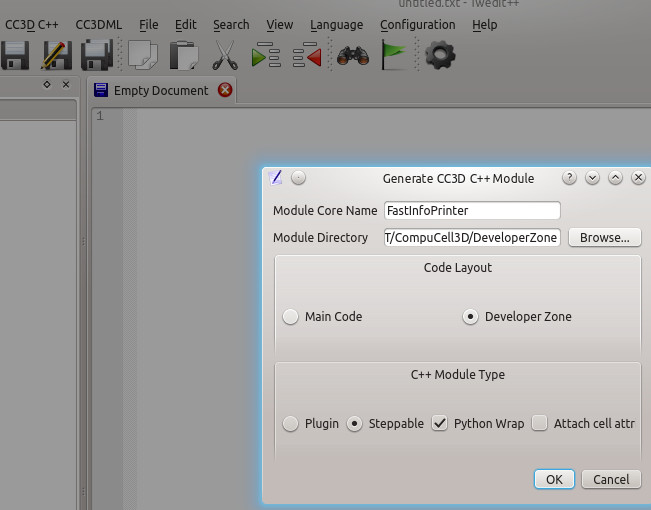The width and height of the screenshot is (651, 510).
Task: Click the red decrease indent icon
Action: 307,56
